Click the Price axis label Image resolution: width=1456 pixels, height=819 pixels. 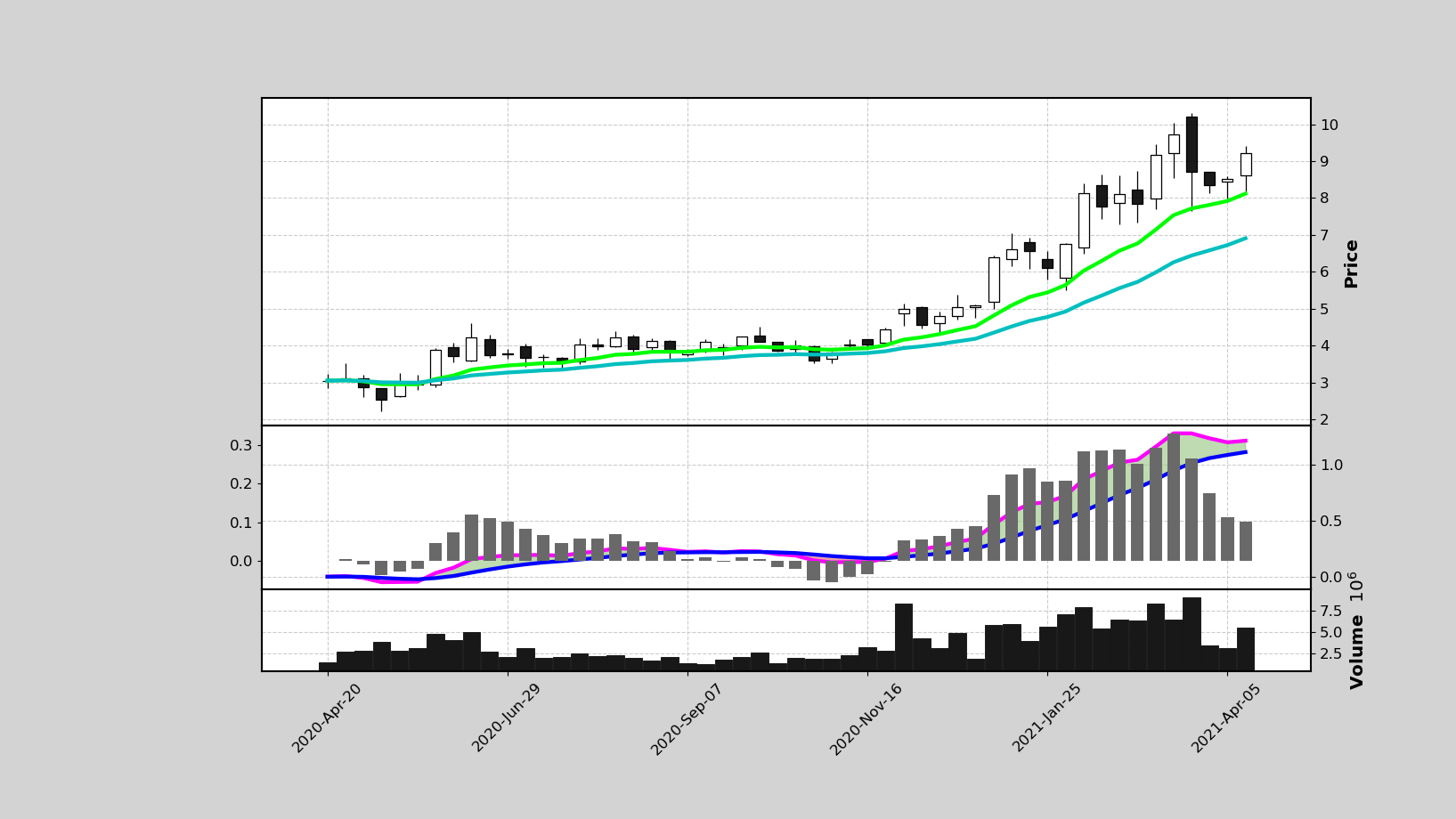pos(1351,264)
